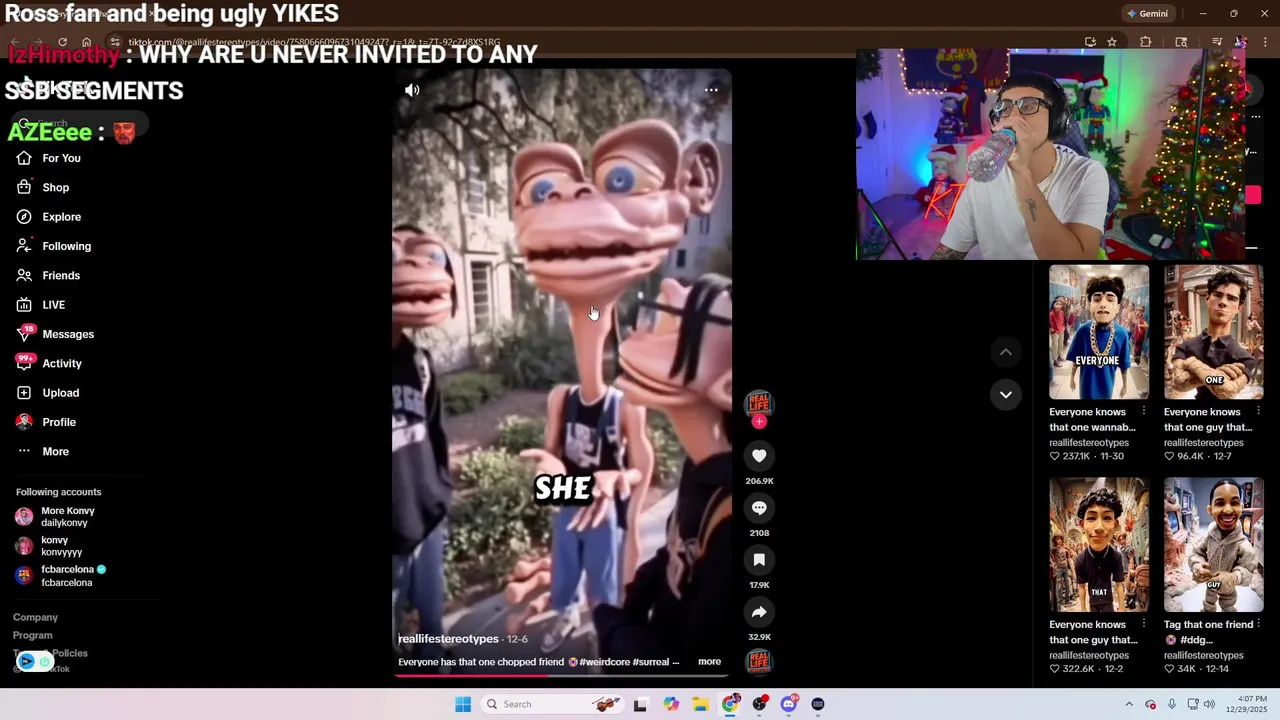Viewport: 1280px width, 720px height.
Task: Open the Upload page
Action: [x=50, y=393]
